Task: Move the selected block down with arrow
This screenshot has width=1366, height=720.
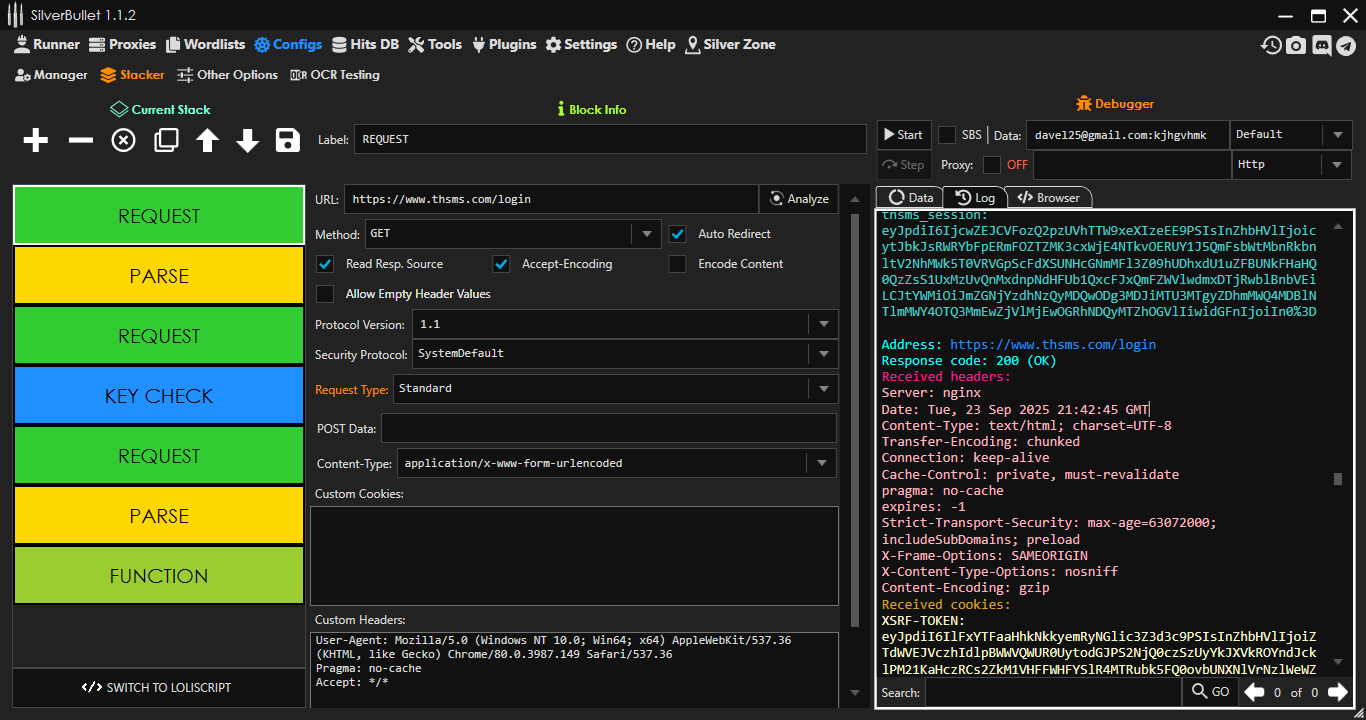Action: click(x=247, y=141)
